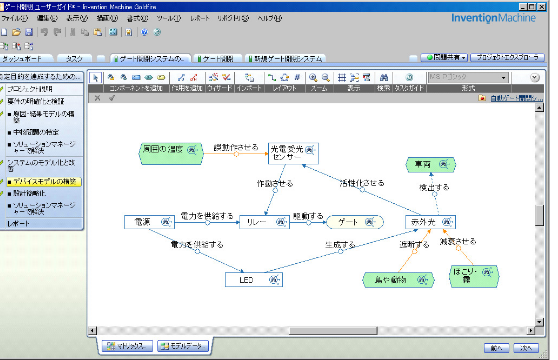
Task: Click the green checkmark accept icon
Action: coord(112,98)
